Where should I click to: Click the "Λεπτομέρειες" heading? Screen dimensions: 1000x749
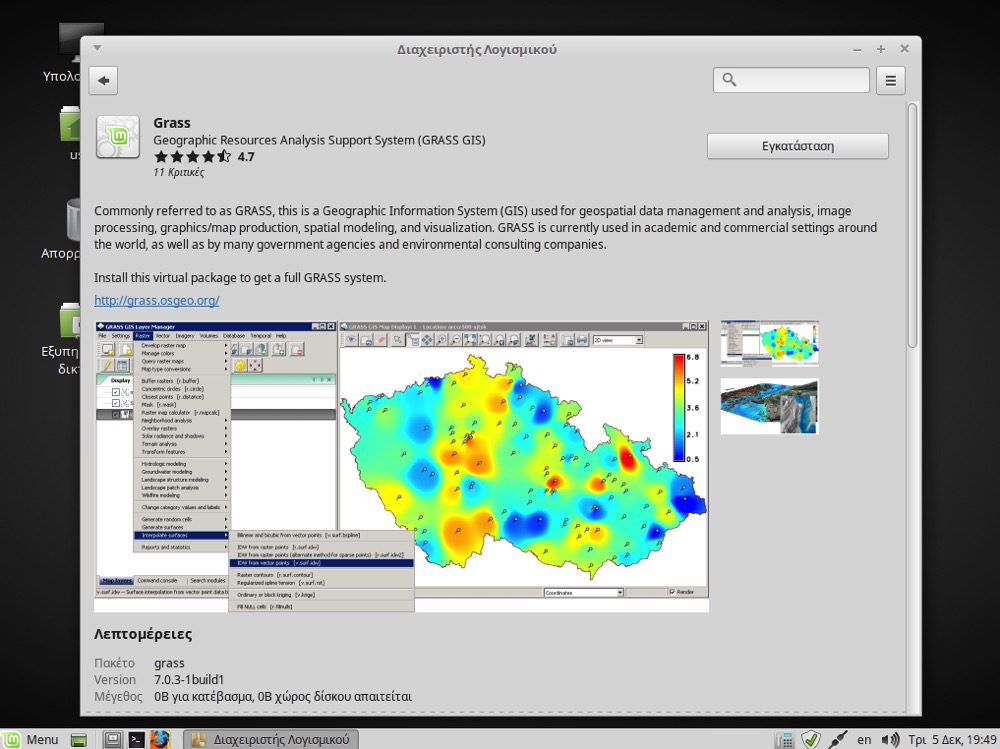[143, 634]
